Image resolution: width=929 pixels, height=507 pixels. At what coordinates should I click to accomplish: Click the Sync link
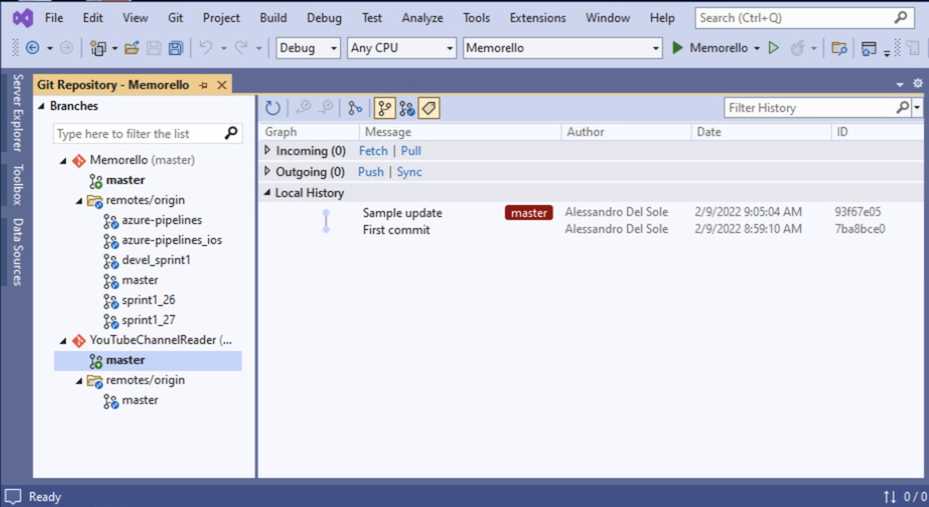coord(409,172)
